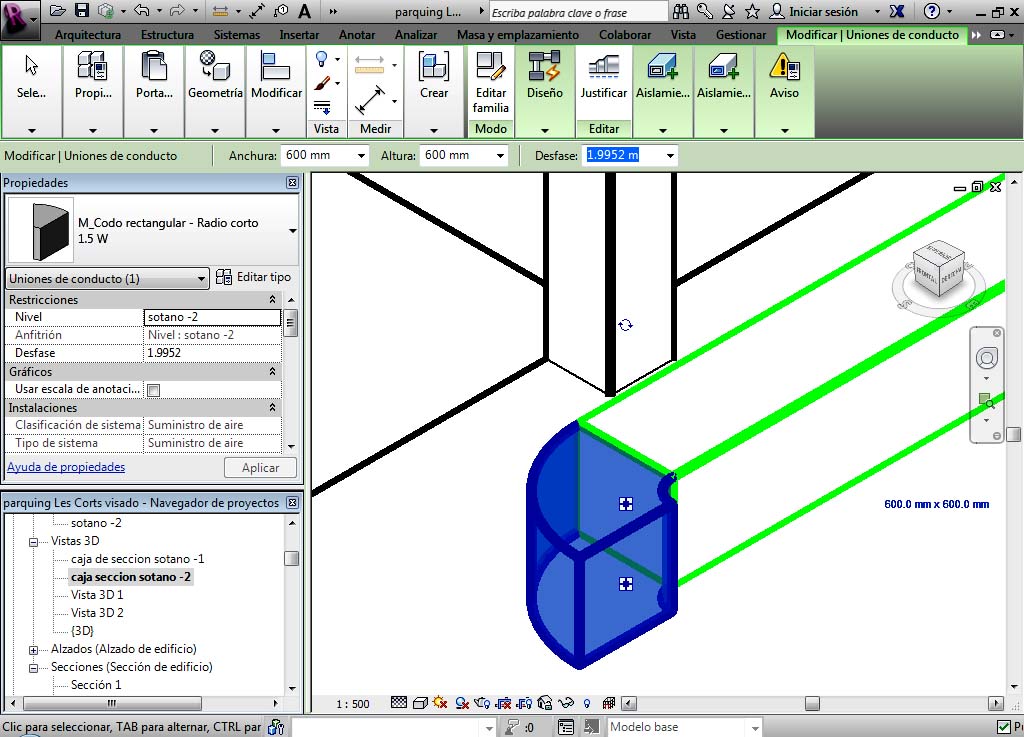The width and height of the screenshot is (1024, 737).
Task: Click the Justificar ribbon icon
Action: pyautogui.click(x=604, y=68)
